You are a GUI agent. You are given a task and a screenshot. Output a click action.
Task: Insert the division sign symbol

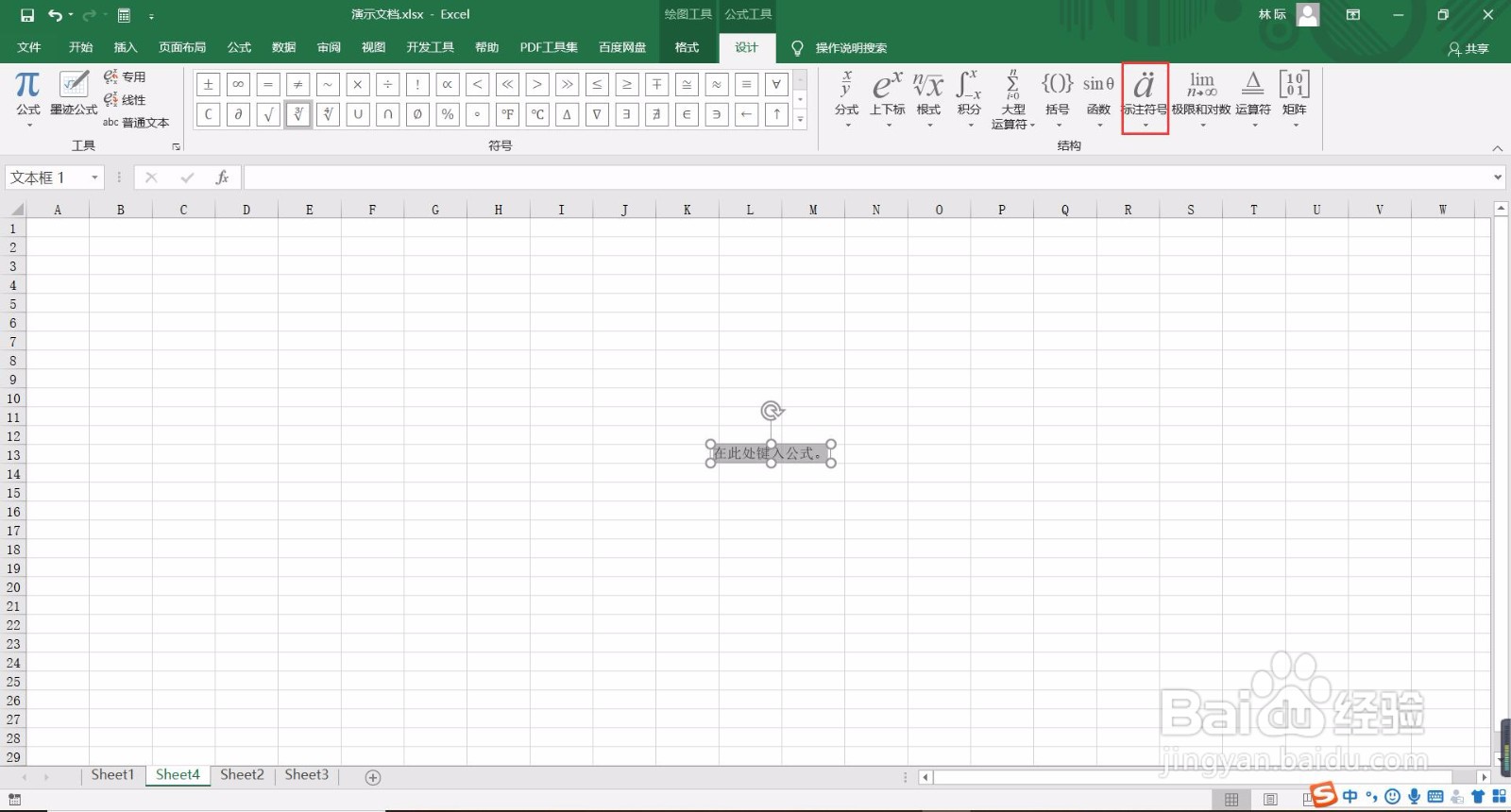387,85
